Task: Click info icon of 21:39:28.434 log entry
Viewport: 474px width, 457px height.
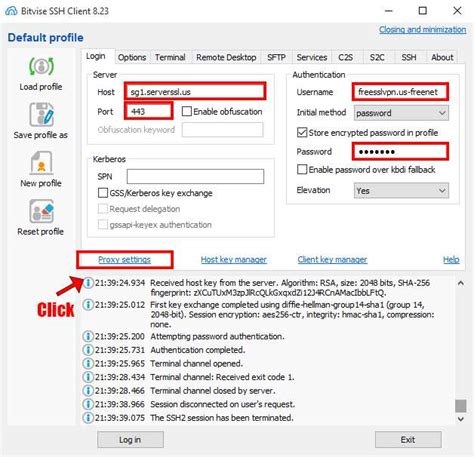Action: [88, 377]
